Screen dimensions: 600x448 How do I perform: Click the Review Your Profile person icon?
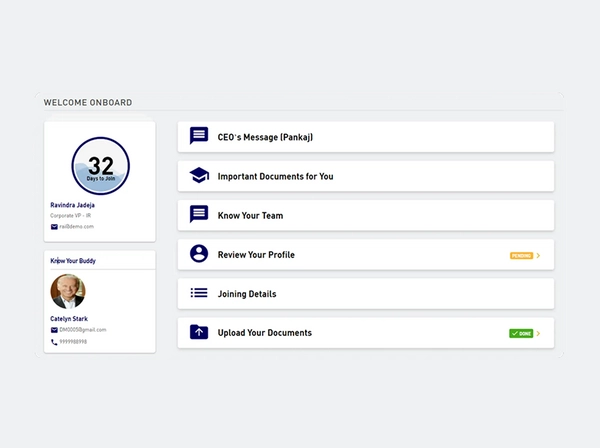tap(199, 254)
